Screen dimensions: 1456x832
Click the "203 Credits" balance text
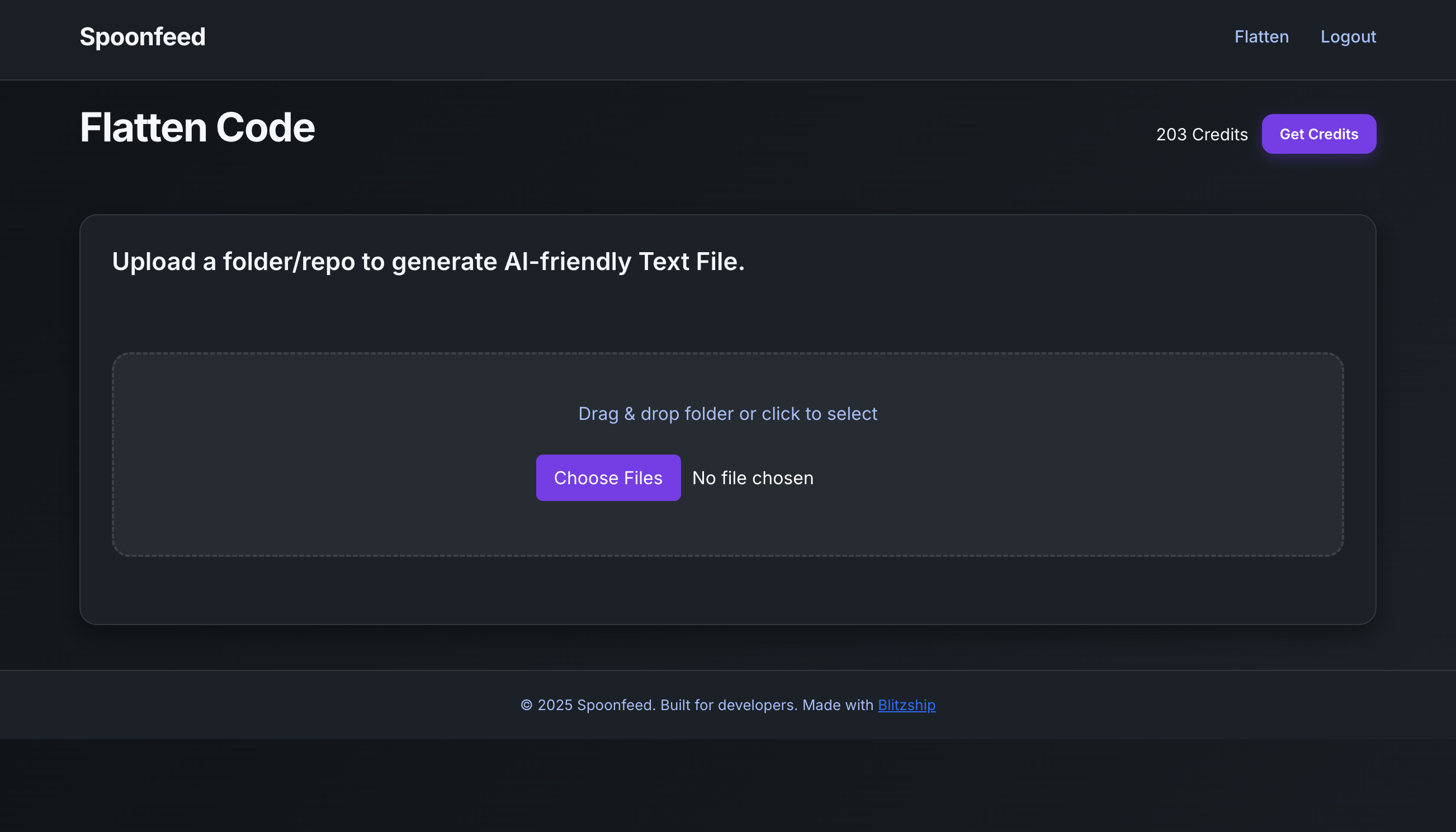coord(1202,134)
